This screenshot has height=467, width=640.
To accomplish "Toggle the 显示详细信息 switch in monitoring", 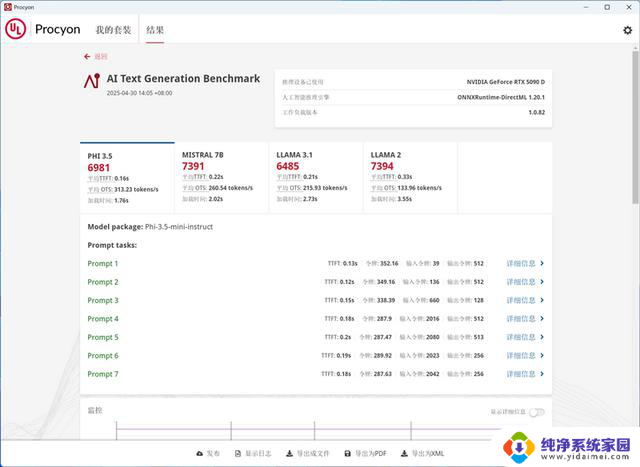I will (537, 412).
